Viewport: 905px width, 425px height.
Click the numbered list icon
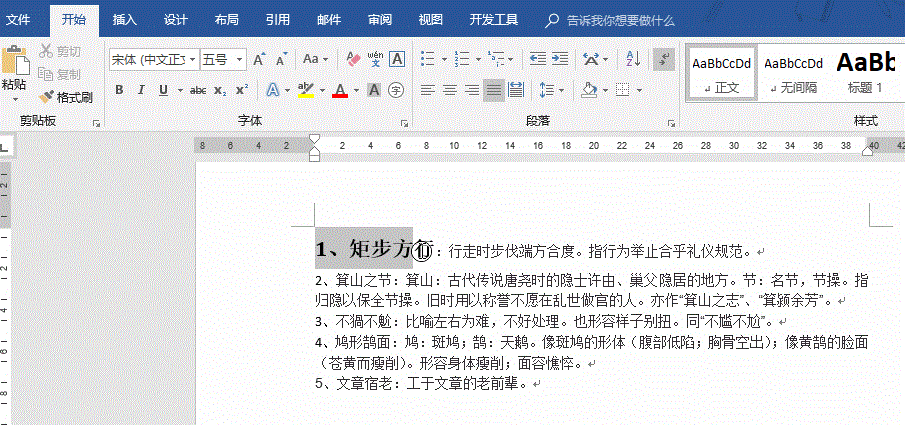[x=462, y=59]
